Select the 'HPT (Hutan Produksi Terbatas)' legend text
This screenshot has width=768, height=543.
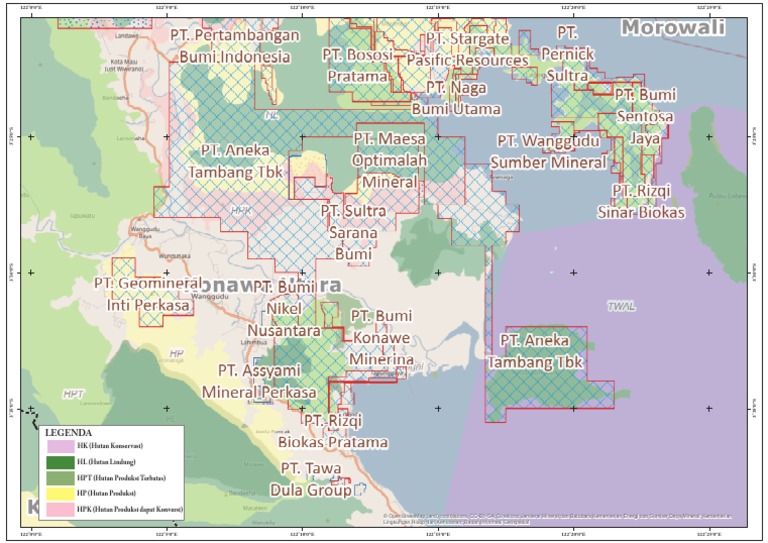coord(121,478)
